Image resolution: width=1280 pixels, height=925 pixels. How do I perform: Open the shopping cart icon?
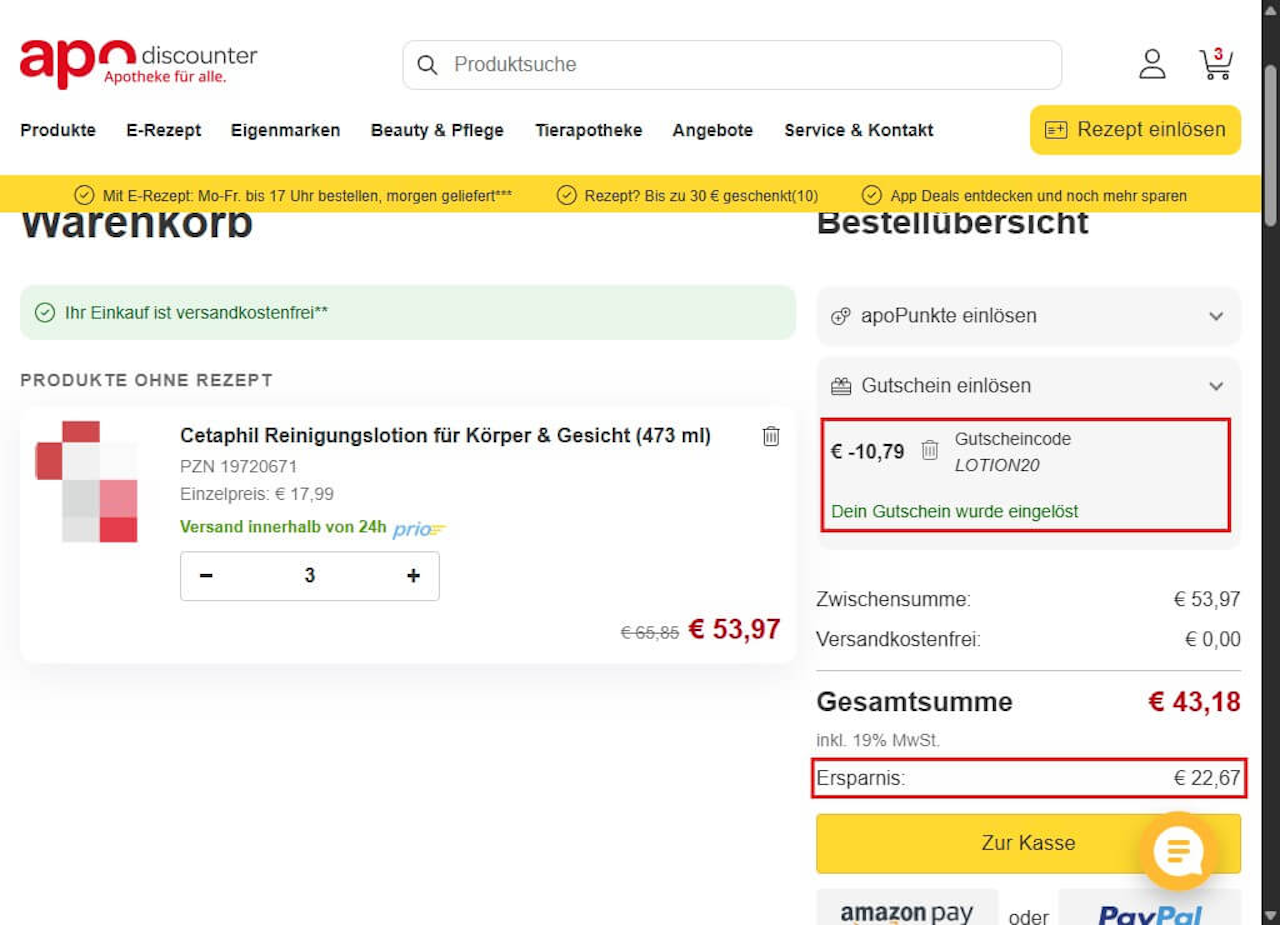click(x=1216, y=64)
